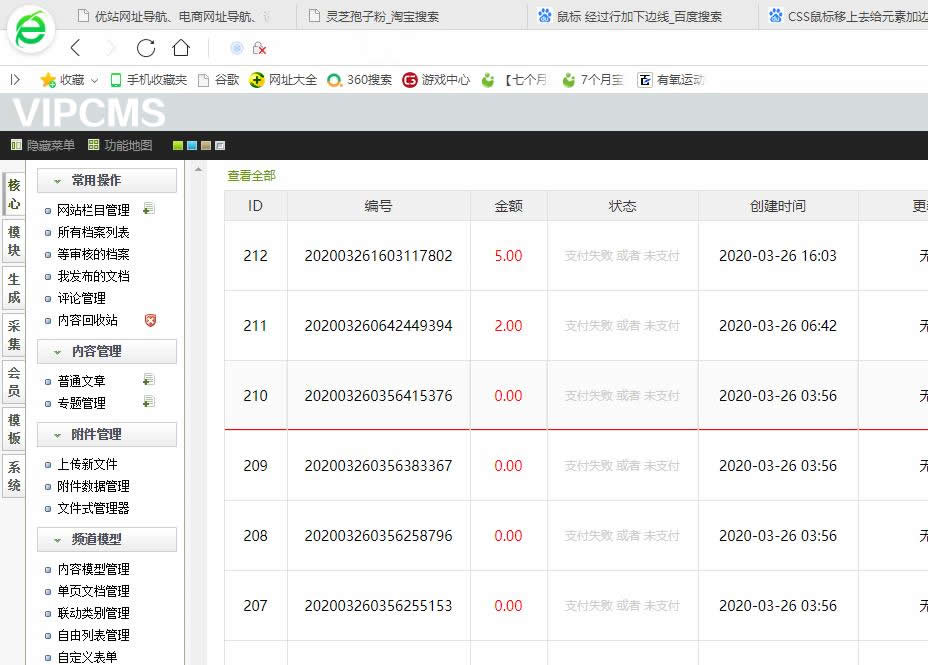
Task: Select the green theme color swatch
Action: (x=178, y=146)
